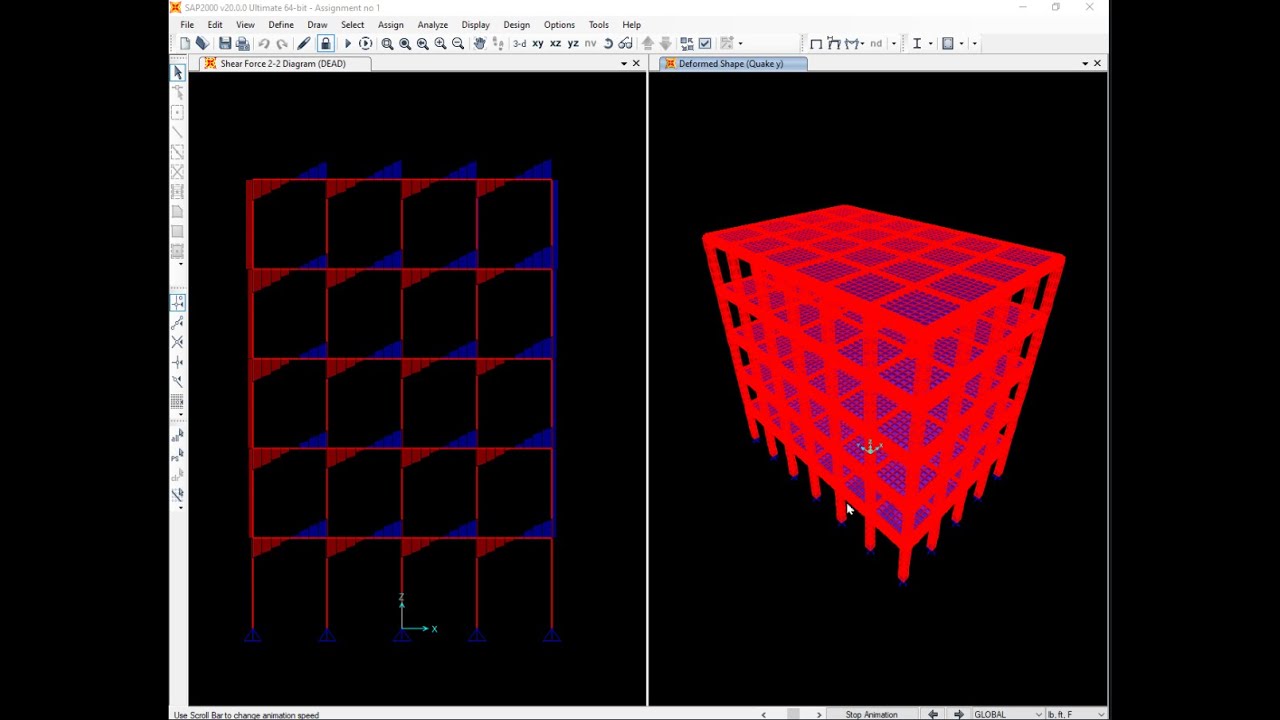Click the Redo arrow icon

[282, 43]
